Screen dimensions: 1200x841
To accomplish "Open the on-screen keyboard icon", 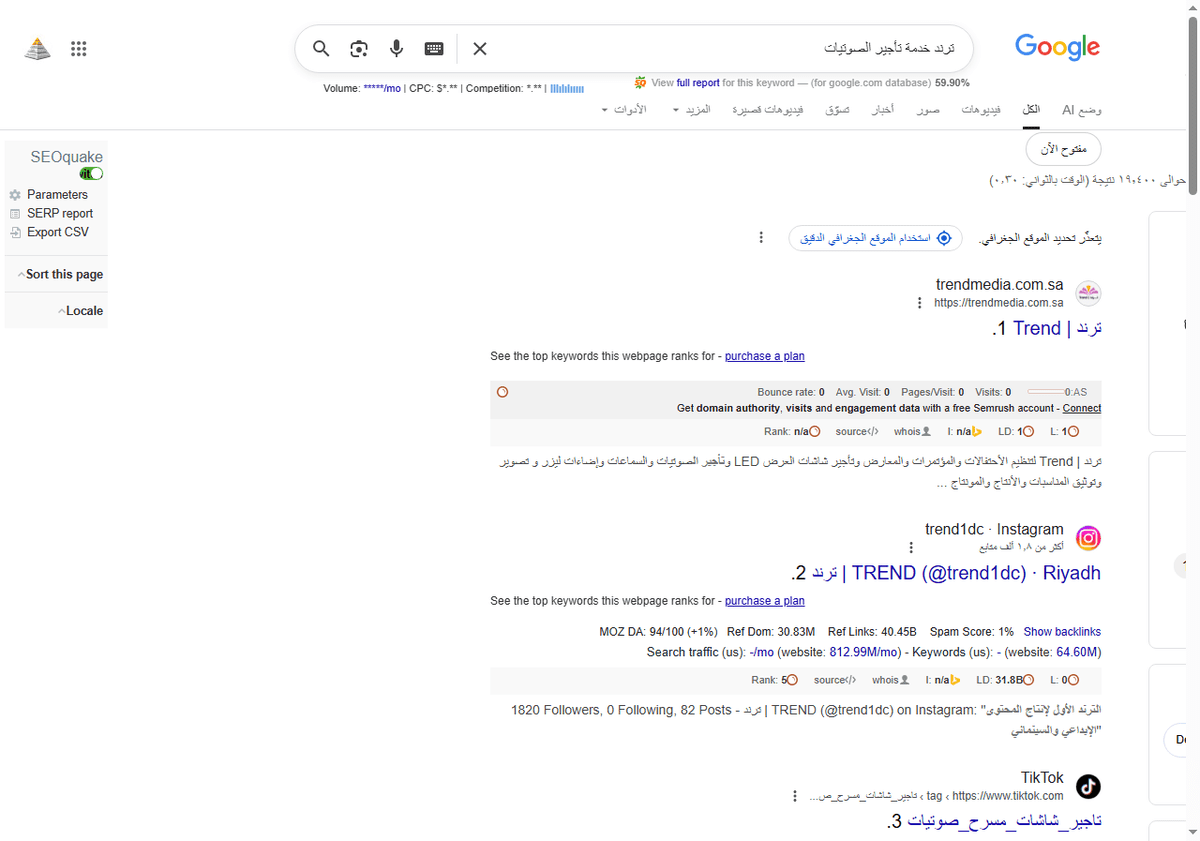I will coord(434,49).
